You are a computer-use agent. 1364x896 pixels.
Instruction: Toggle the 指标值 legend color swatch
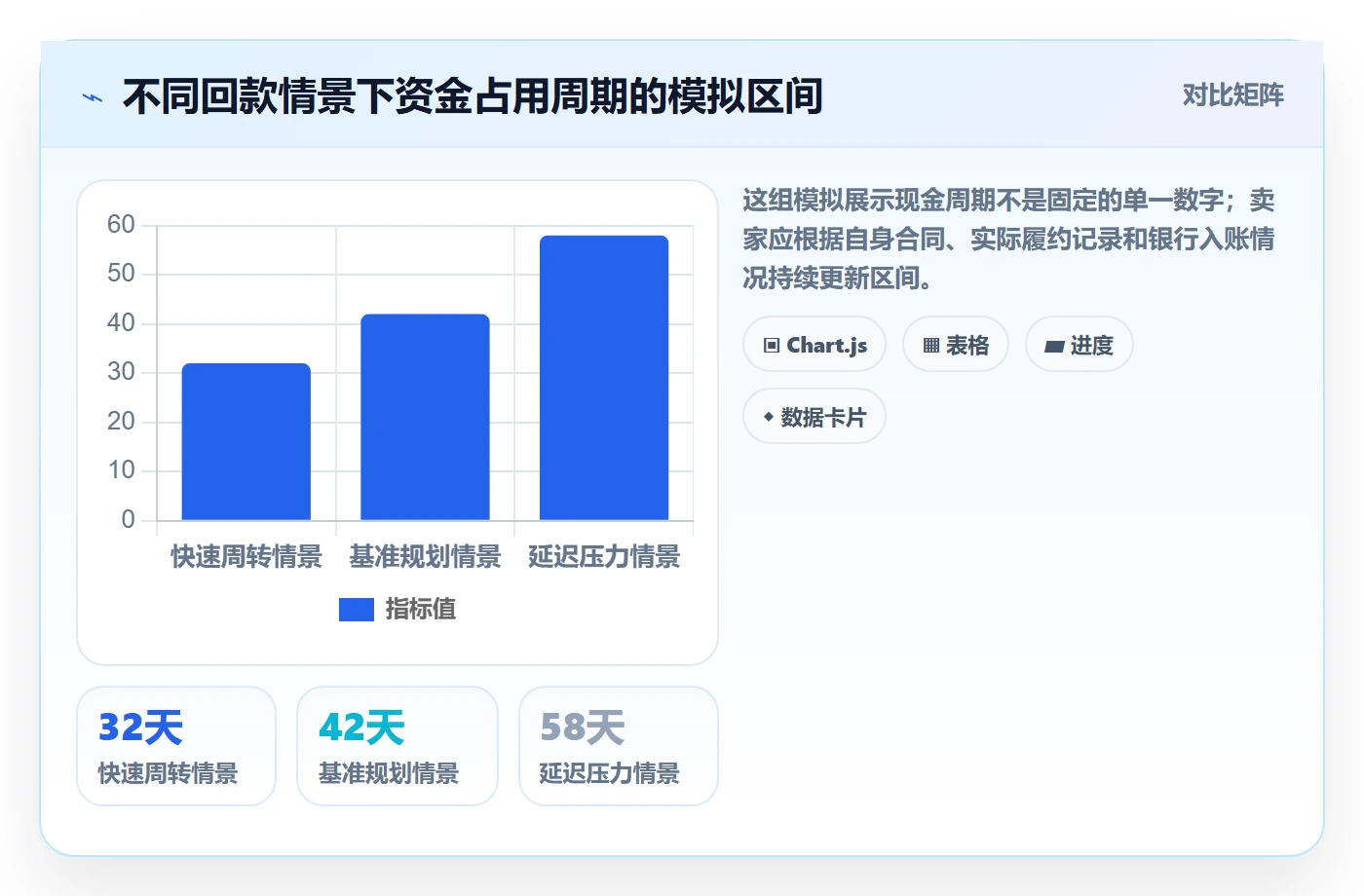(x=357, y=610)
